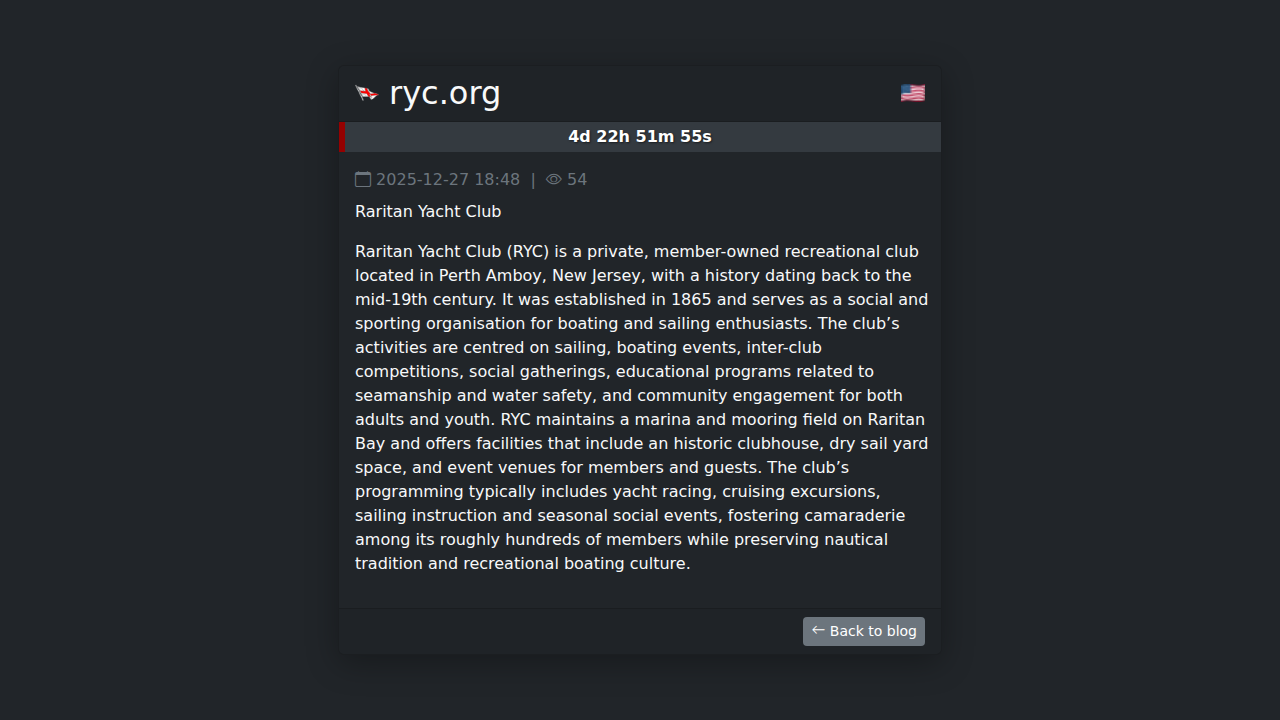Open the ryc.org title heading
Viewport: 1280px width, 720px height.
[x=444, y=93]
